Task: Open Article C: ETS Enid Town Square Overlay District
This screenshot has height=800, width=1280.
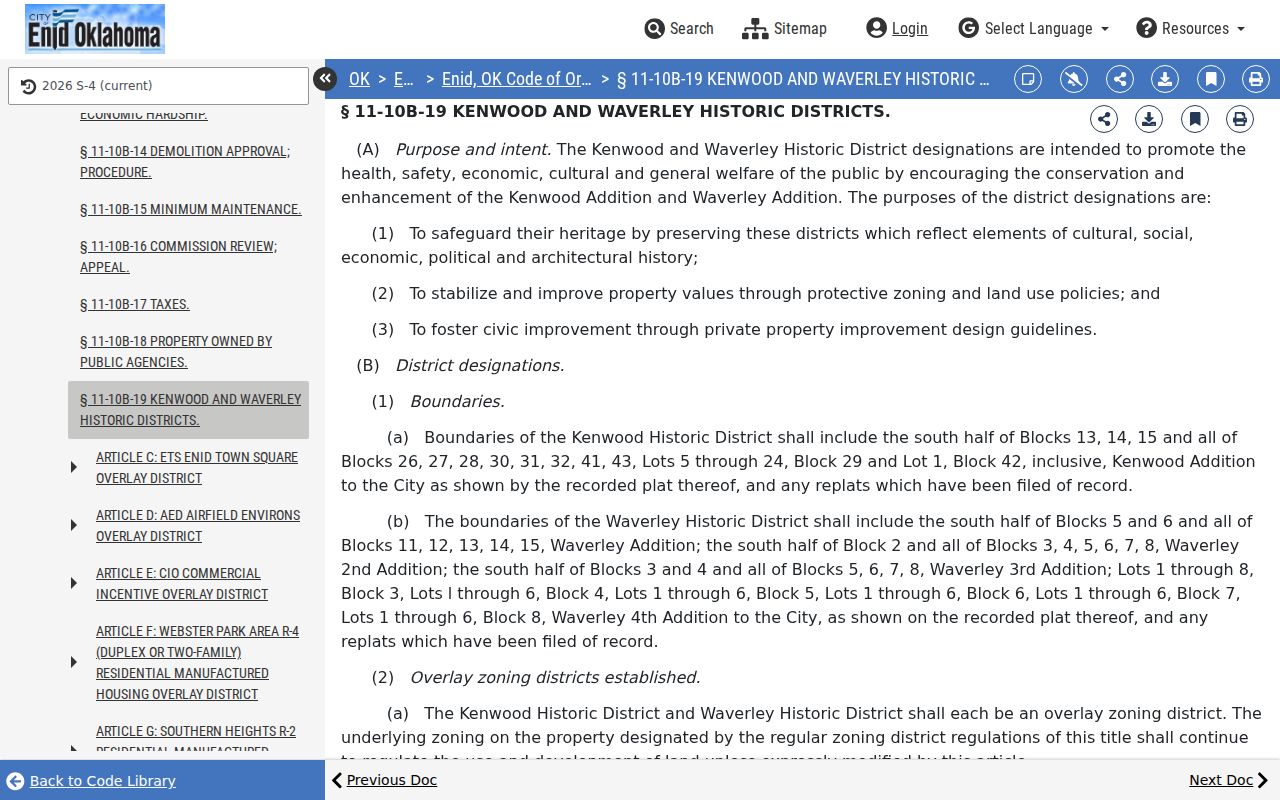Action: [197, 468]
